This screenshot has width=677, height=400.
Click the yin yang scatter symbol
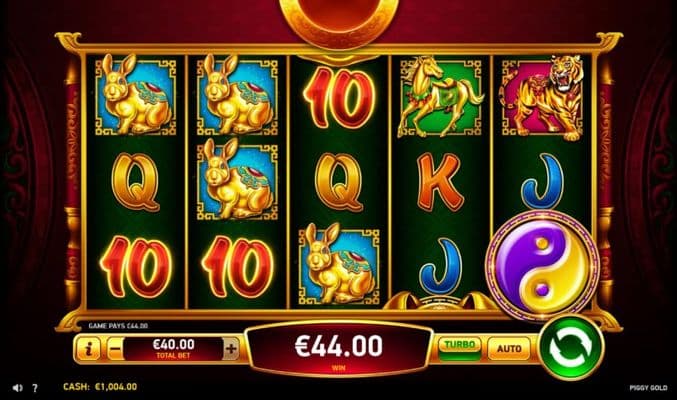(x=542, y=263)
